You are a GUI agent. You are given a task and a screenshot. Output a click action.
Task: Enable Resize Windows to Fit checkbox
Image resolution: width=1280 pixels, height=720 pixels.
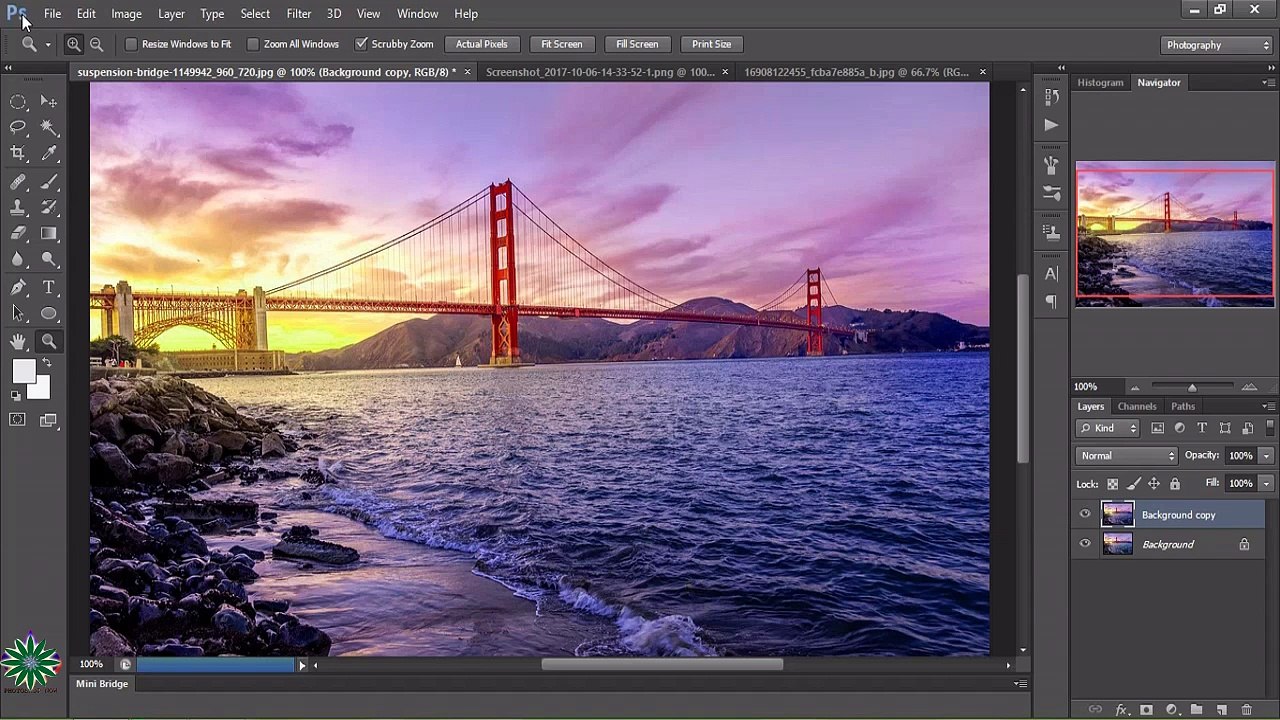coord(131,44)
